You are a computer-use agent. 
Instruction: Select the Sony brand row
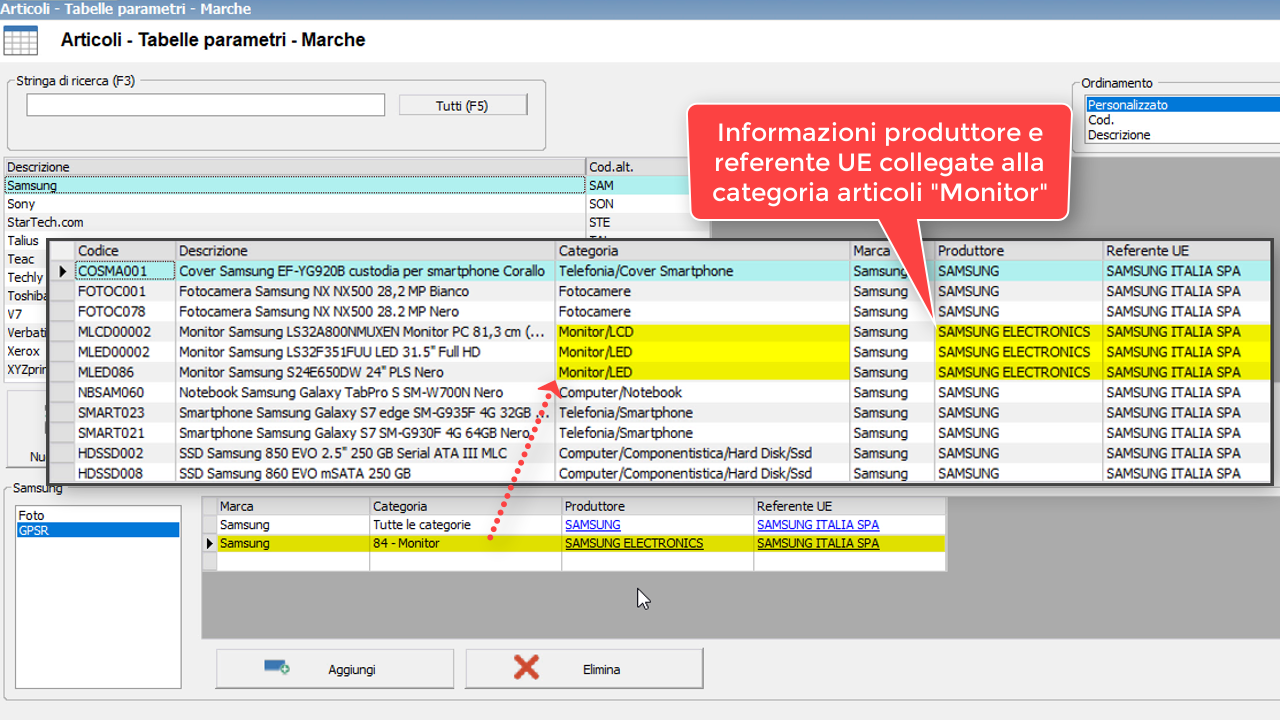click(21, 204)
